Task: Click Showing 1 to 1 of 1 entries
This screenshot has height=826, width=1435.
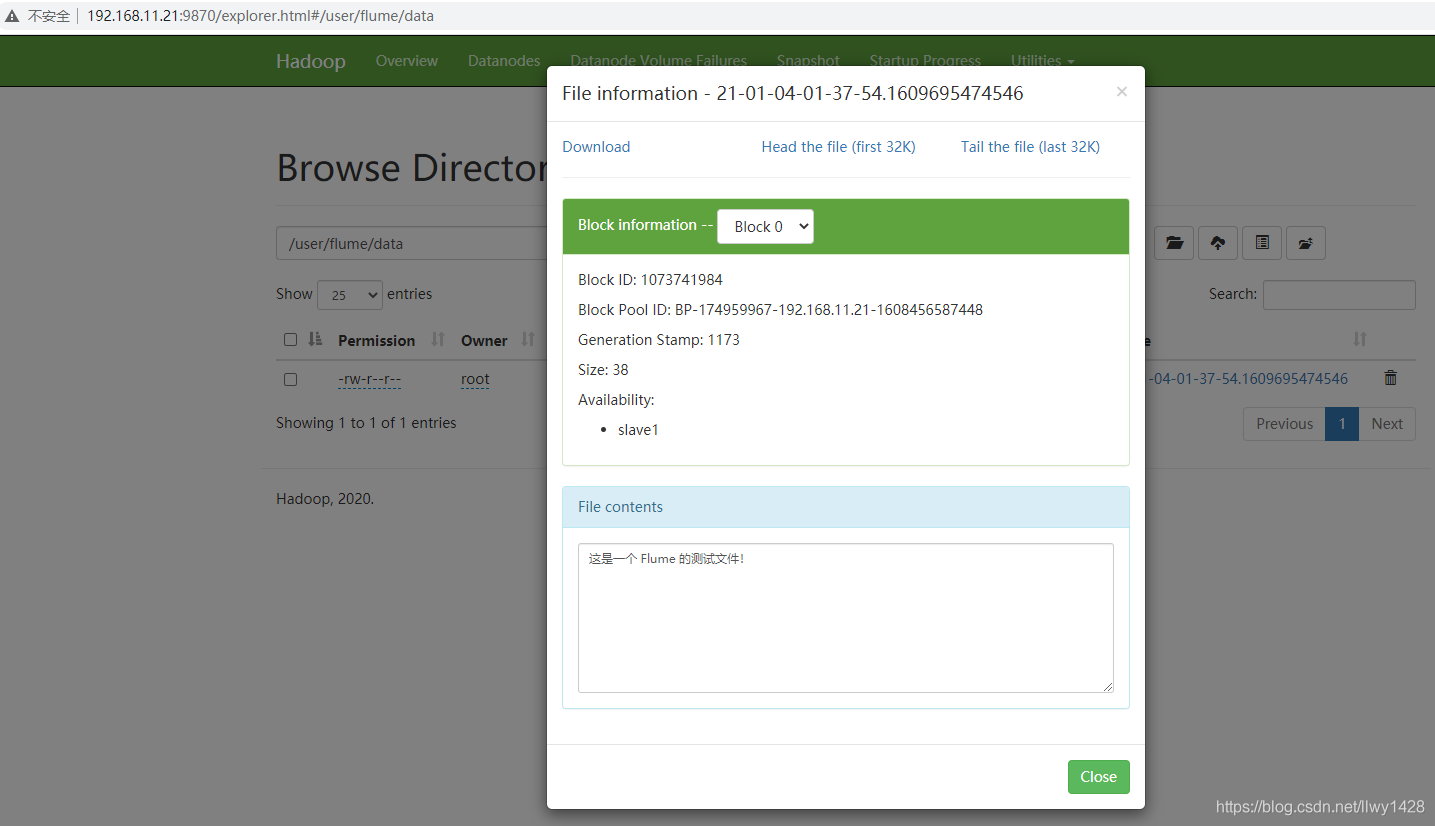Action: point(366,423)
